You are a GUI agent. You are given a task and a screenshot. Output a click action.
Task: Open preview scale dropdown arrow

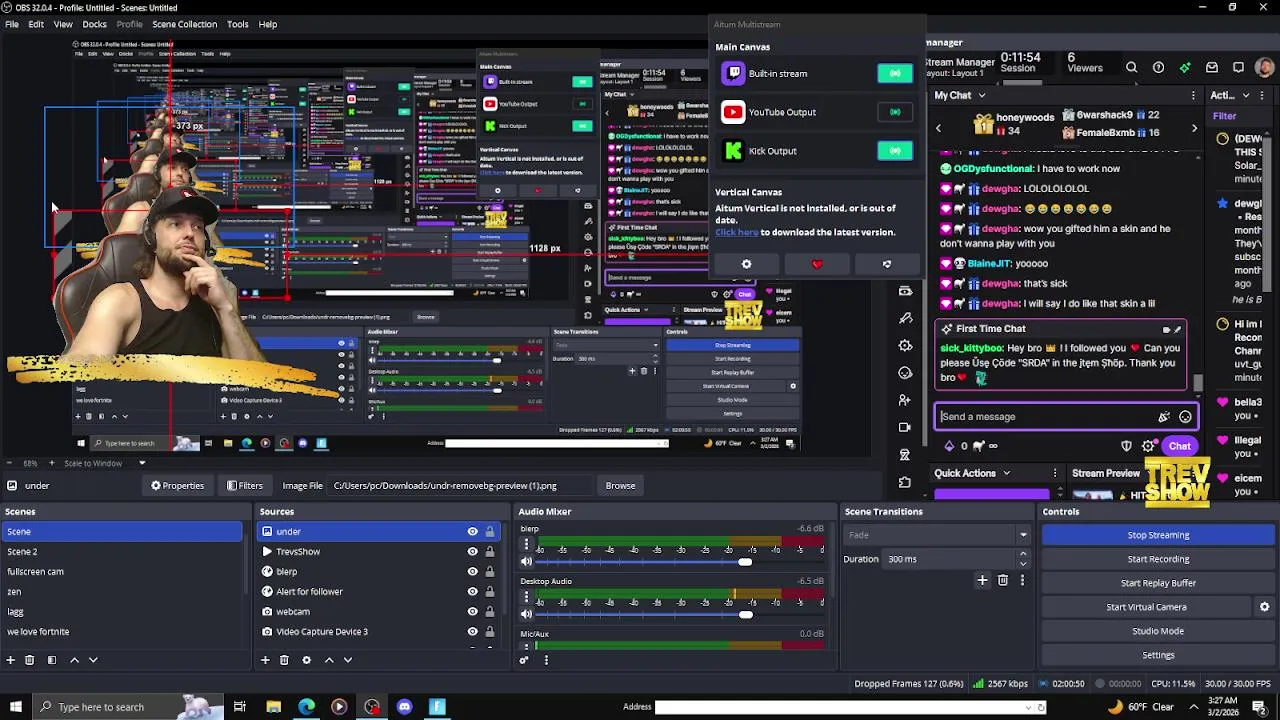142,463
